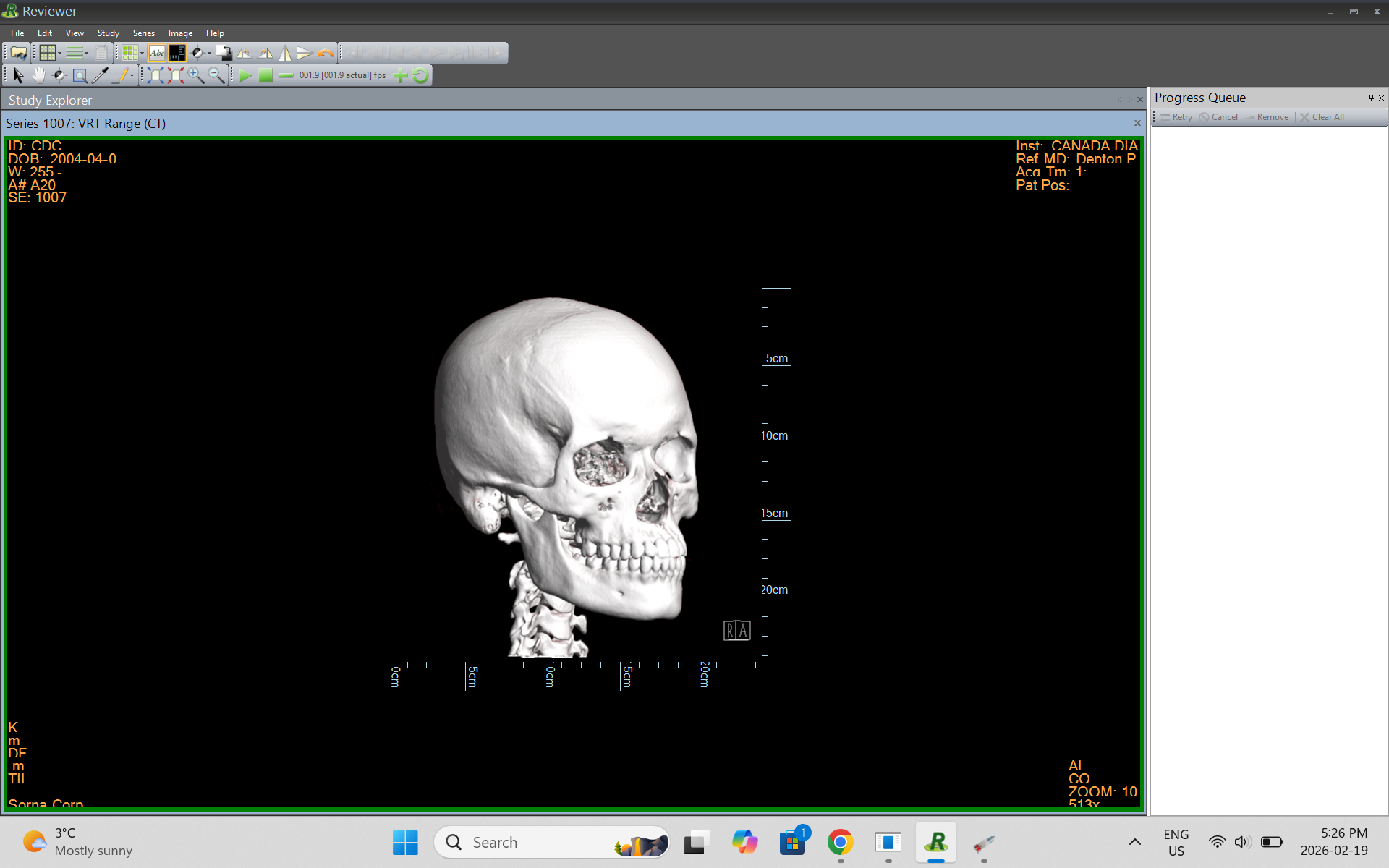
Task: Open the Image menu
Action: coord(179,33)
